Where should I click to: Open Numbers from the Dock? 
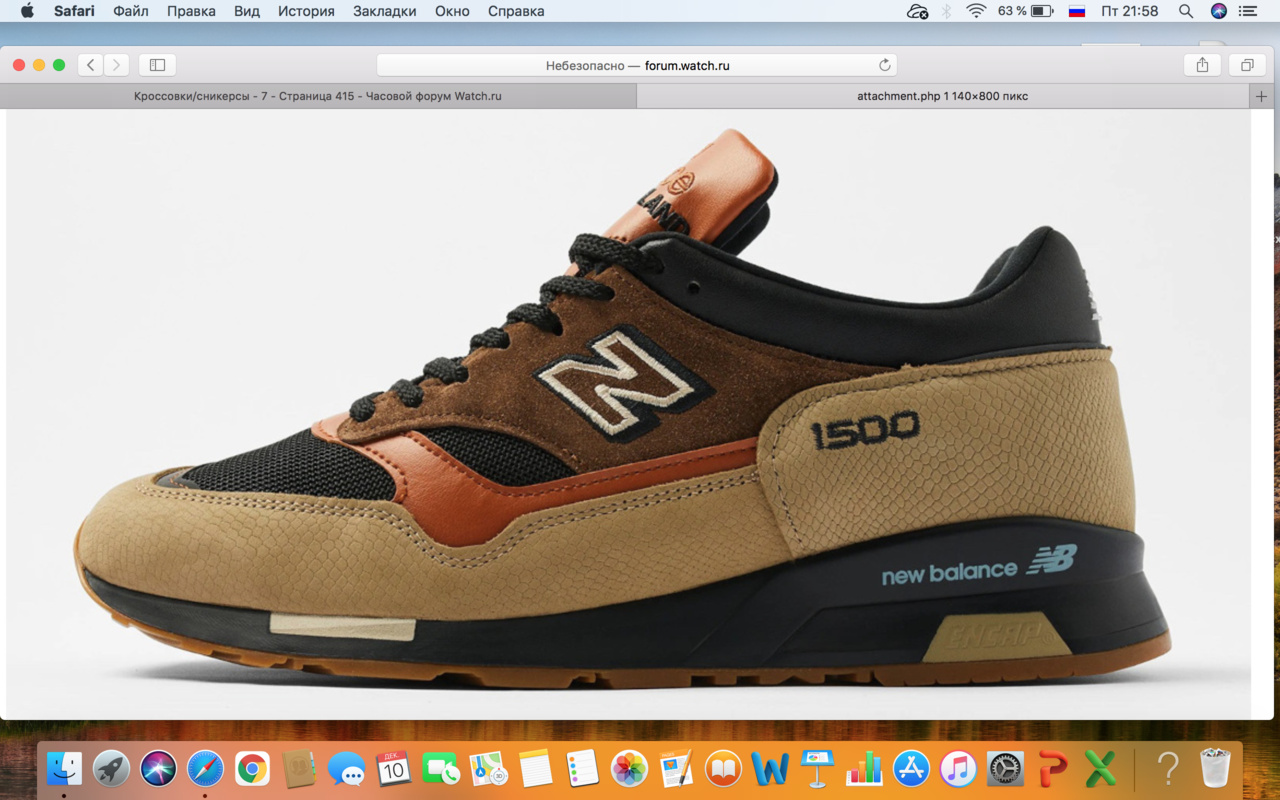click(x=864, y=768)
